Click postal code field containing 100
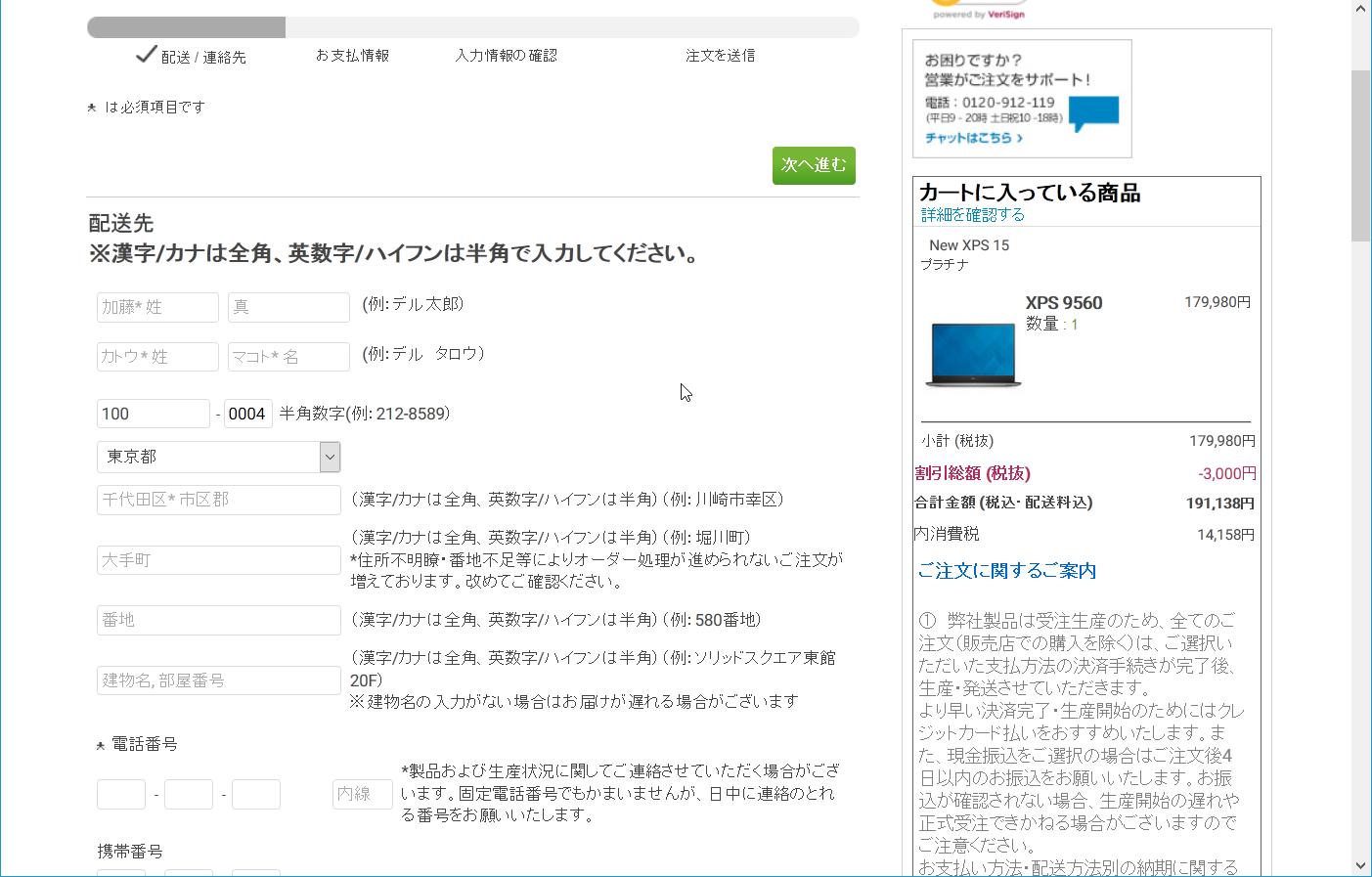 click(x=154, y=414)
